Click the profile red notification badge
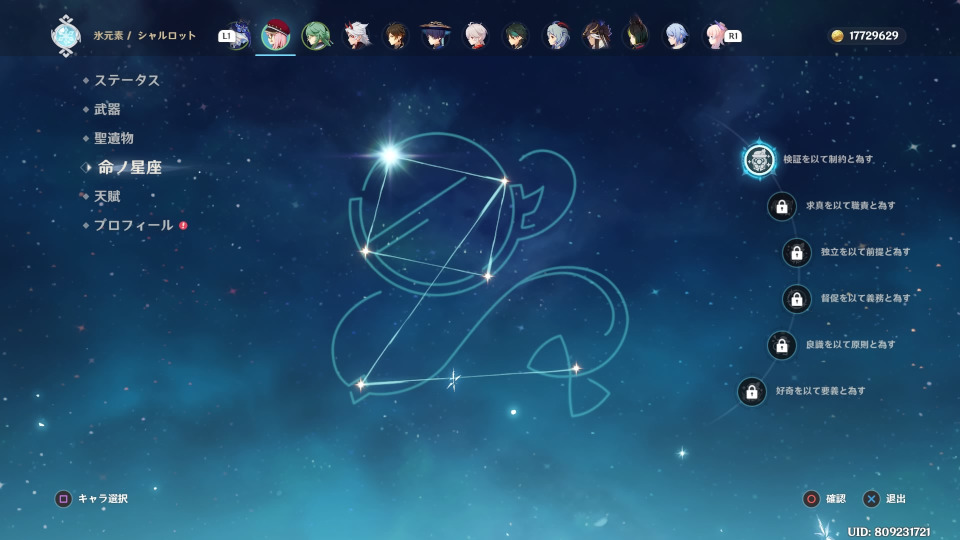The image size is (960, 540). [x=183, y=225]
